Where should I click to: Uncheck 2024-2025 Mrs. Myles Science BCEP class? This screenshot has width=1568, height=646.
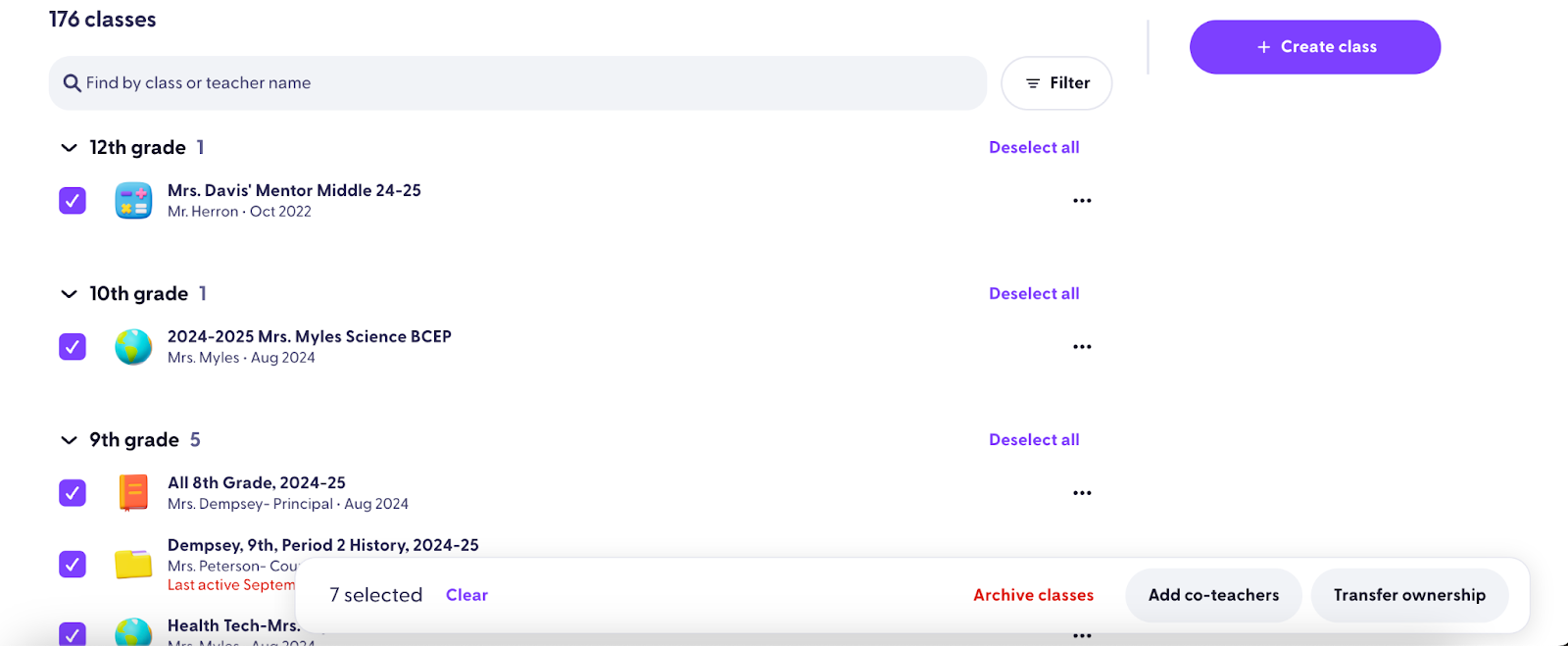[73, 346]
